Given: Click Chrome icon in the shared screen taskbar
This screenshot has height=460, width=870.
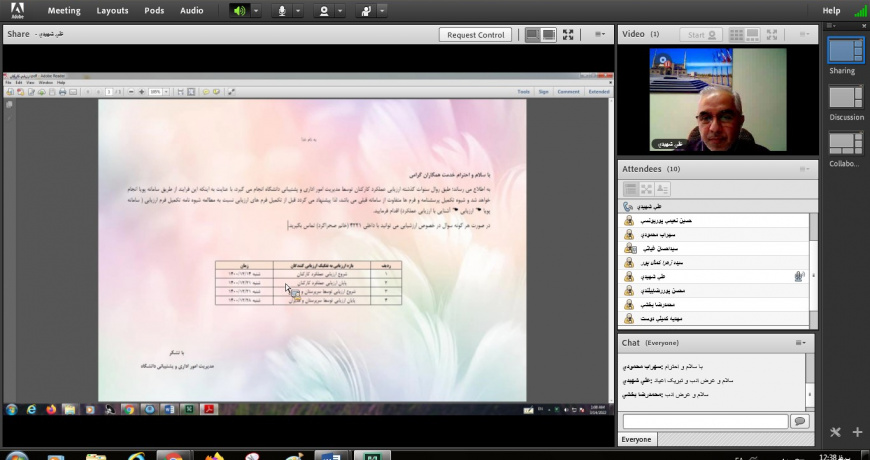Looking at the screenshot, I should click(x=129, y=410).
